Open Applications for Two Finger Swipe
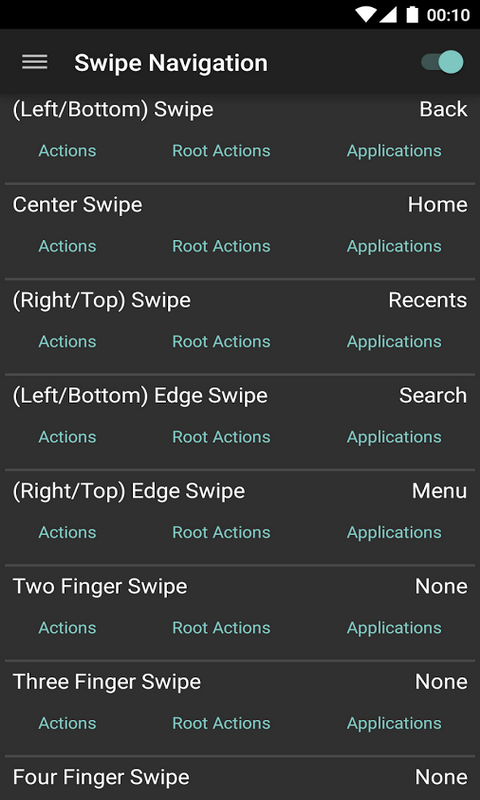Viewport: 480px width, 800px height. click(x=394, y=628)
